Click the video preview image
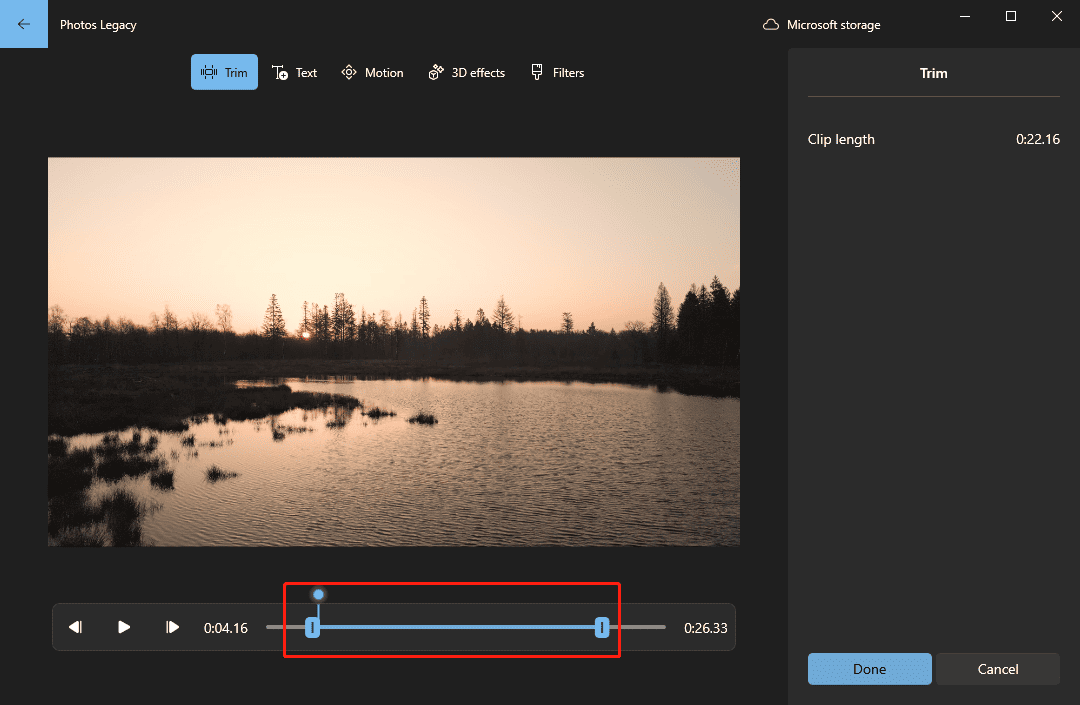The height and width of the screenshot is (705, 1080). (x=394, y=352)
